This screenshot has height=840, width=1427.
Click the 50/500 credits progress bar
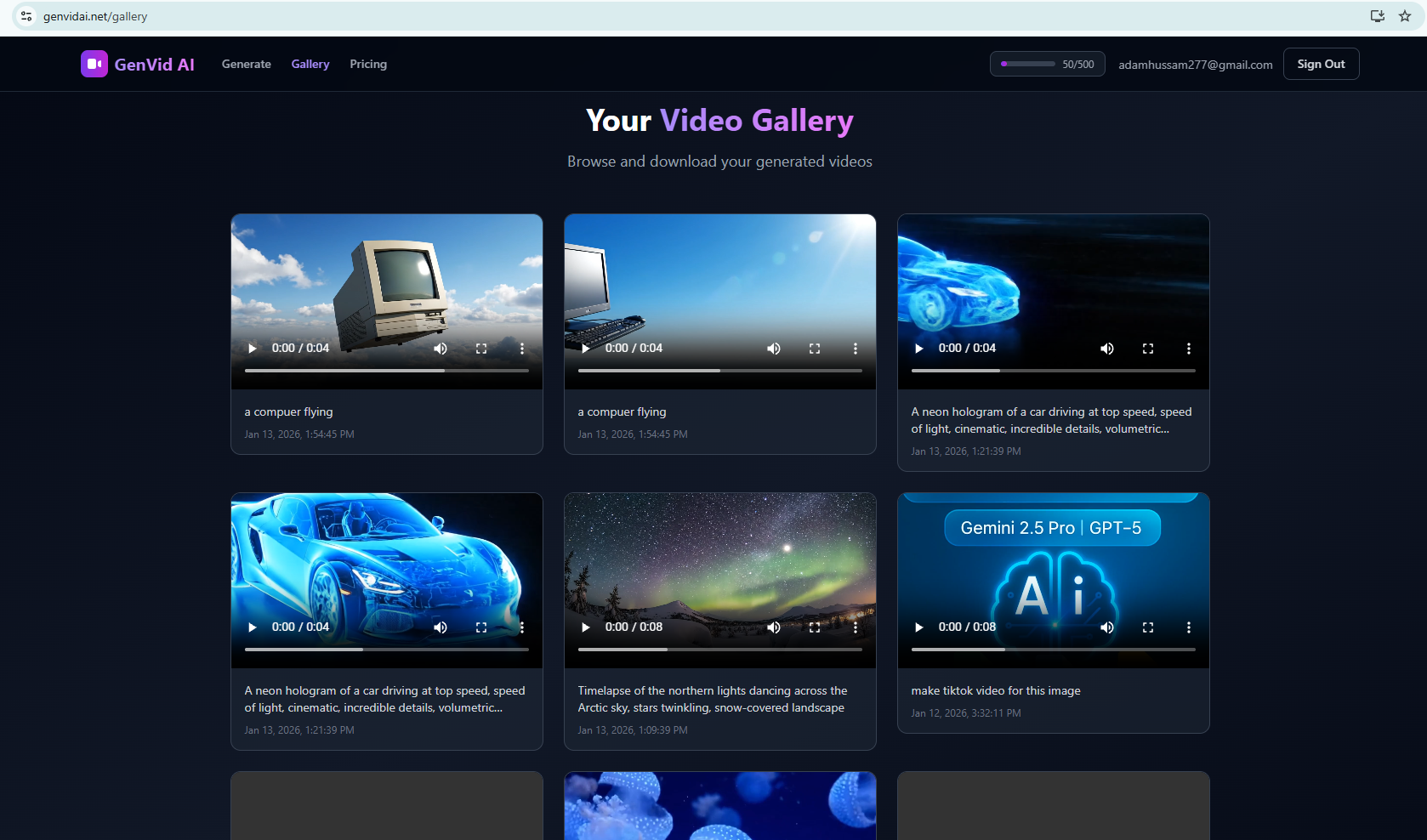tap(1047, 63)
